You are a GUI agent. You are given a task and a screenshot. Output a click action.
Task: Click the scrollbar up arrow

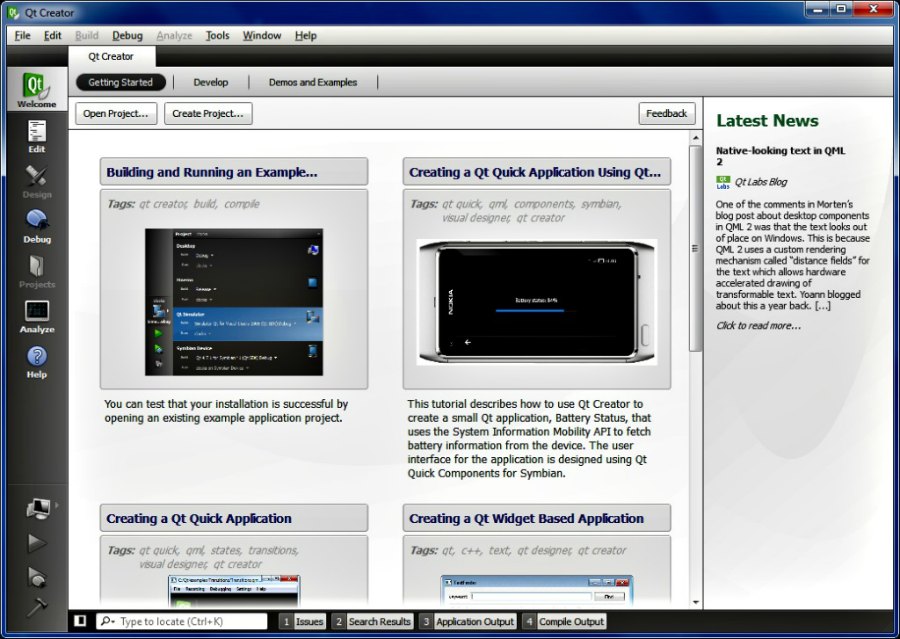pyautogui.click(x=696, y=138)
